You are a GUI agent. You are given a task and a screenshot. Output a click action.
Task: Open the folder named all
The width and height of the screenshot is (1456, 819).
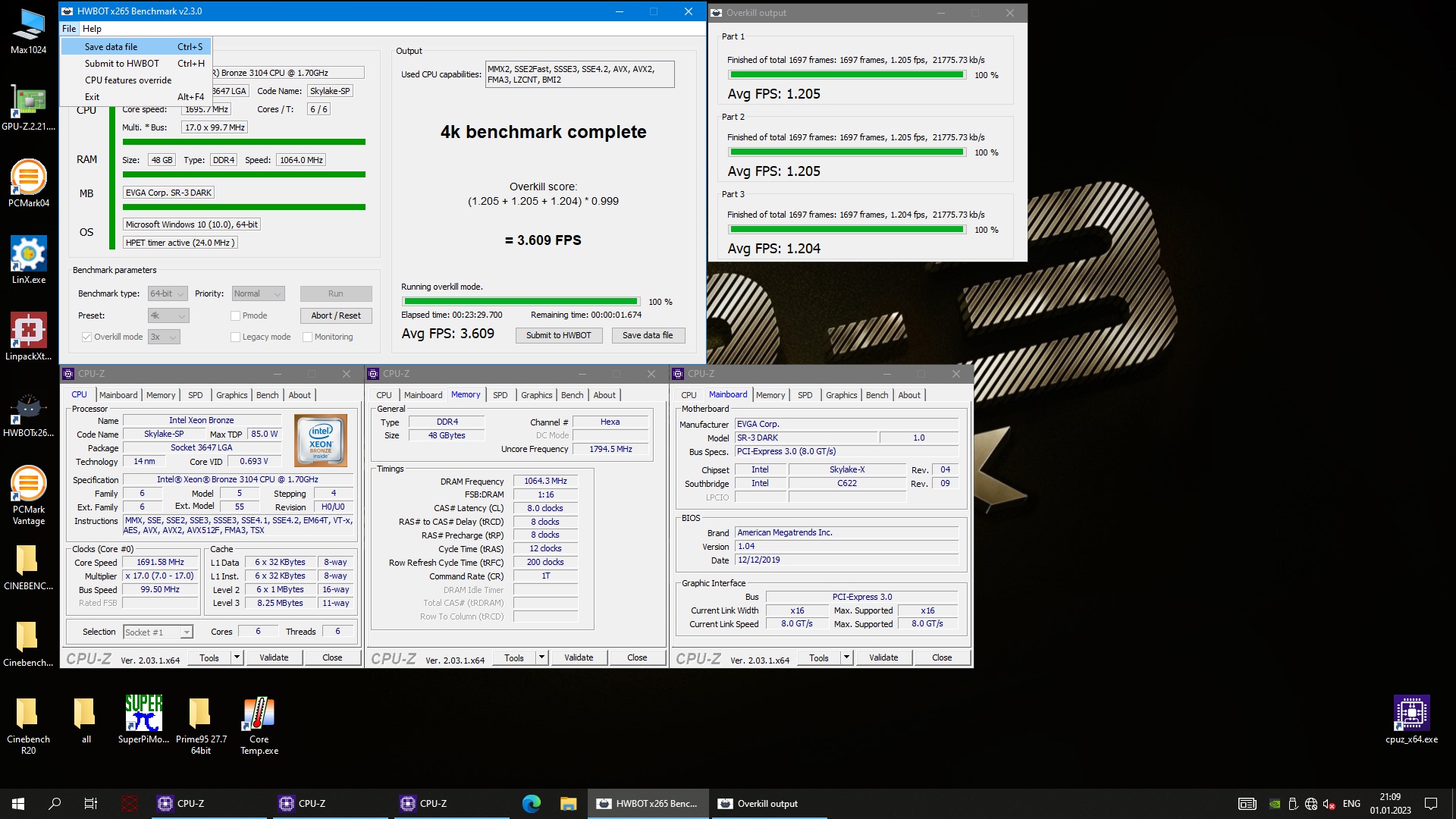click(86, 720)
